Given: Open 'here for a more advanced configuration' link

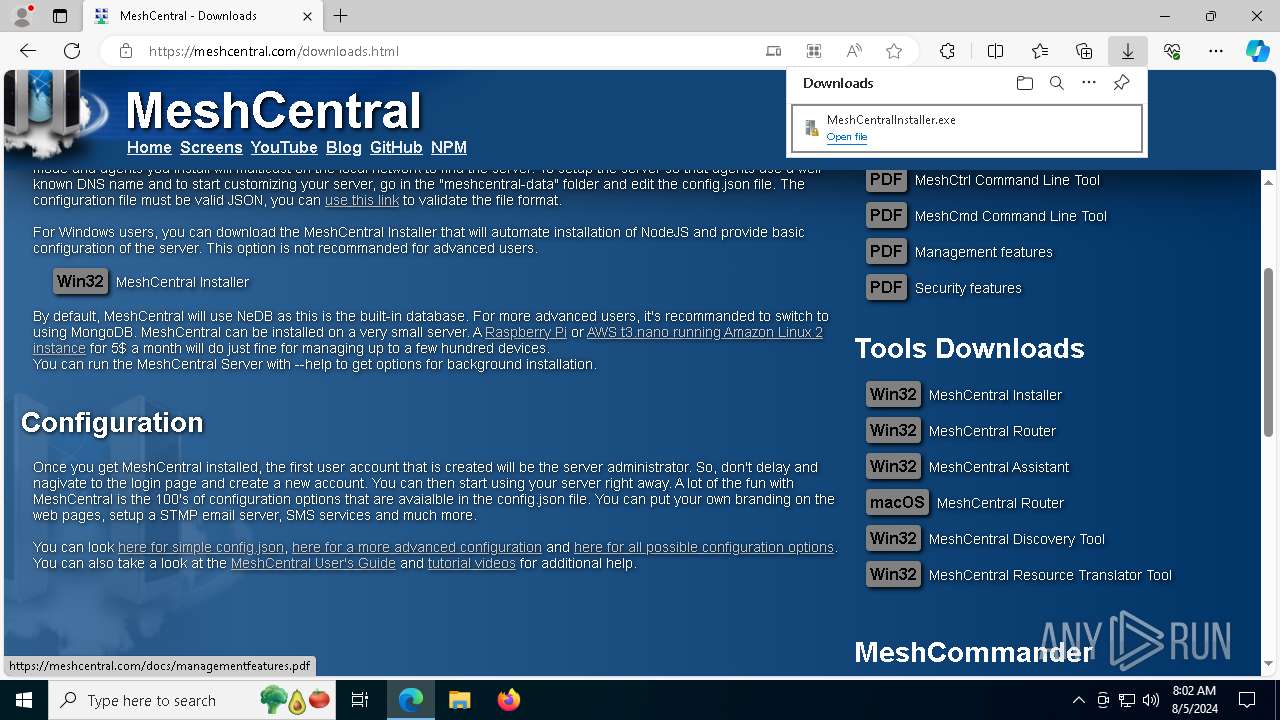Looking at the screenshot, I should (x=417, y=547).
